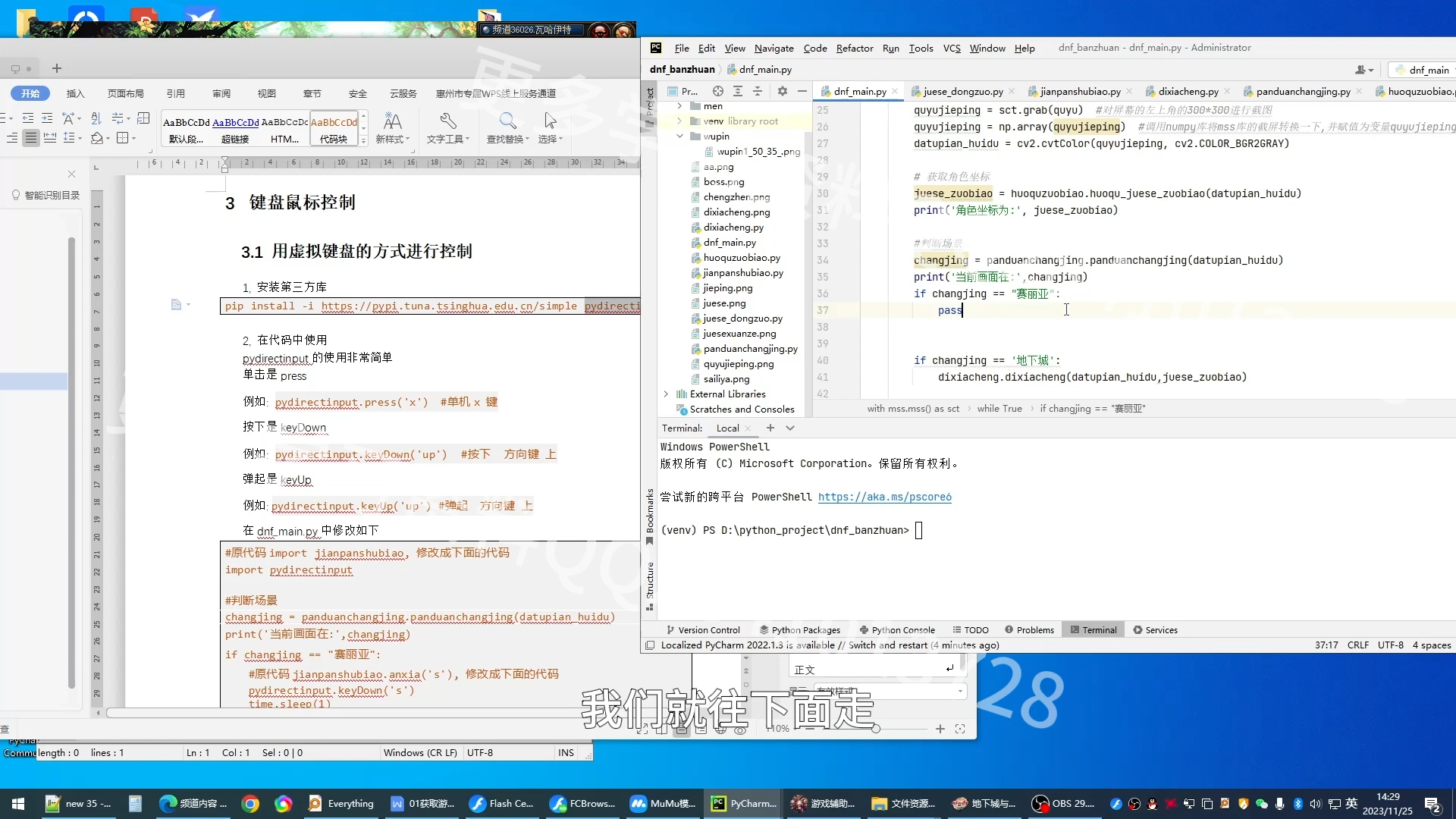Open the WPS line spacing dropdown arrow
1456x819 pixels.
click(80, 138)
